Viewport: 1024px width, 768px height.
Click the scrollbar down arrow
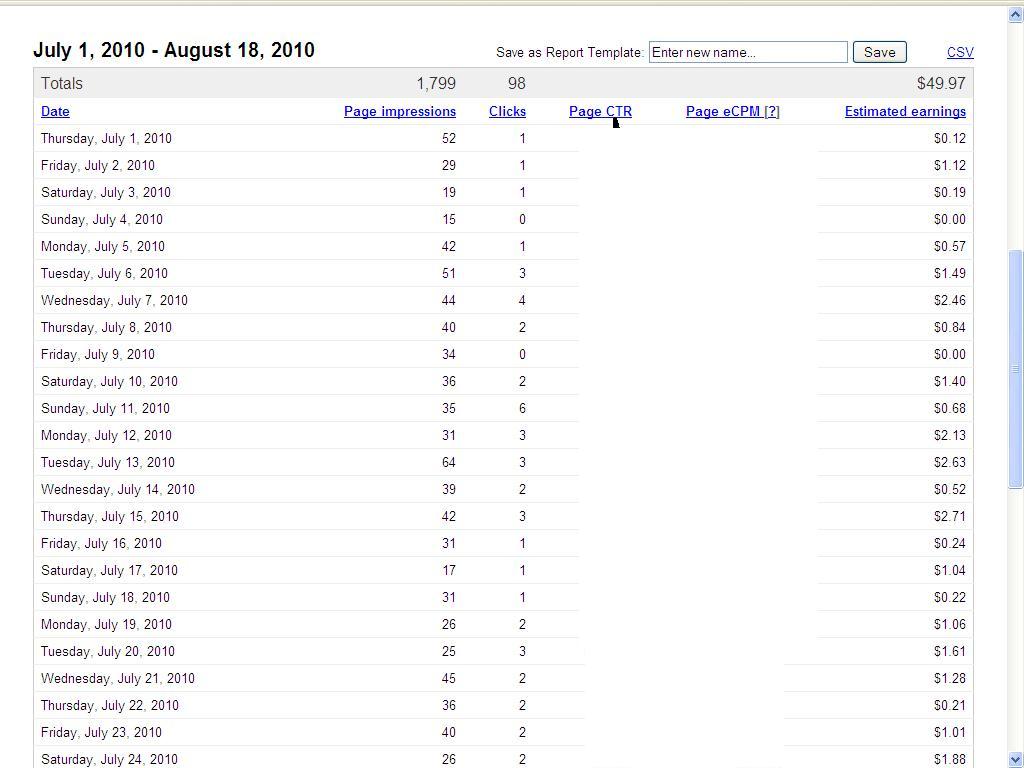(1016, 760)
